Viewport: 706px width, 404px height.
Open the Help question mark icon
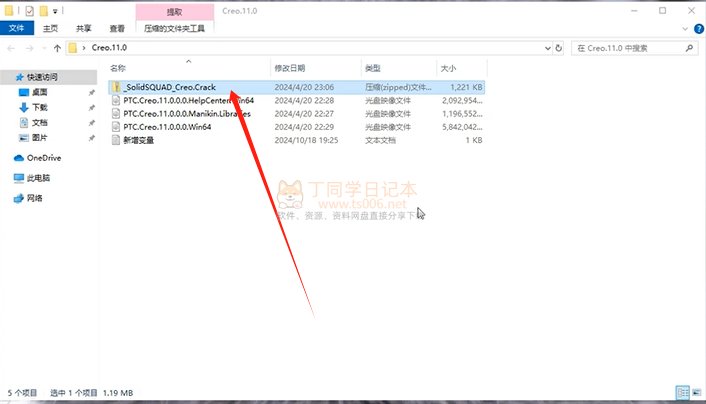pos(699,29)
